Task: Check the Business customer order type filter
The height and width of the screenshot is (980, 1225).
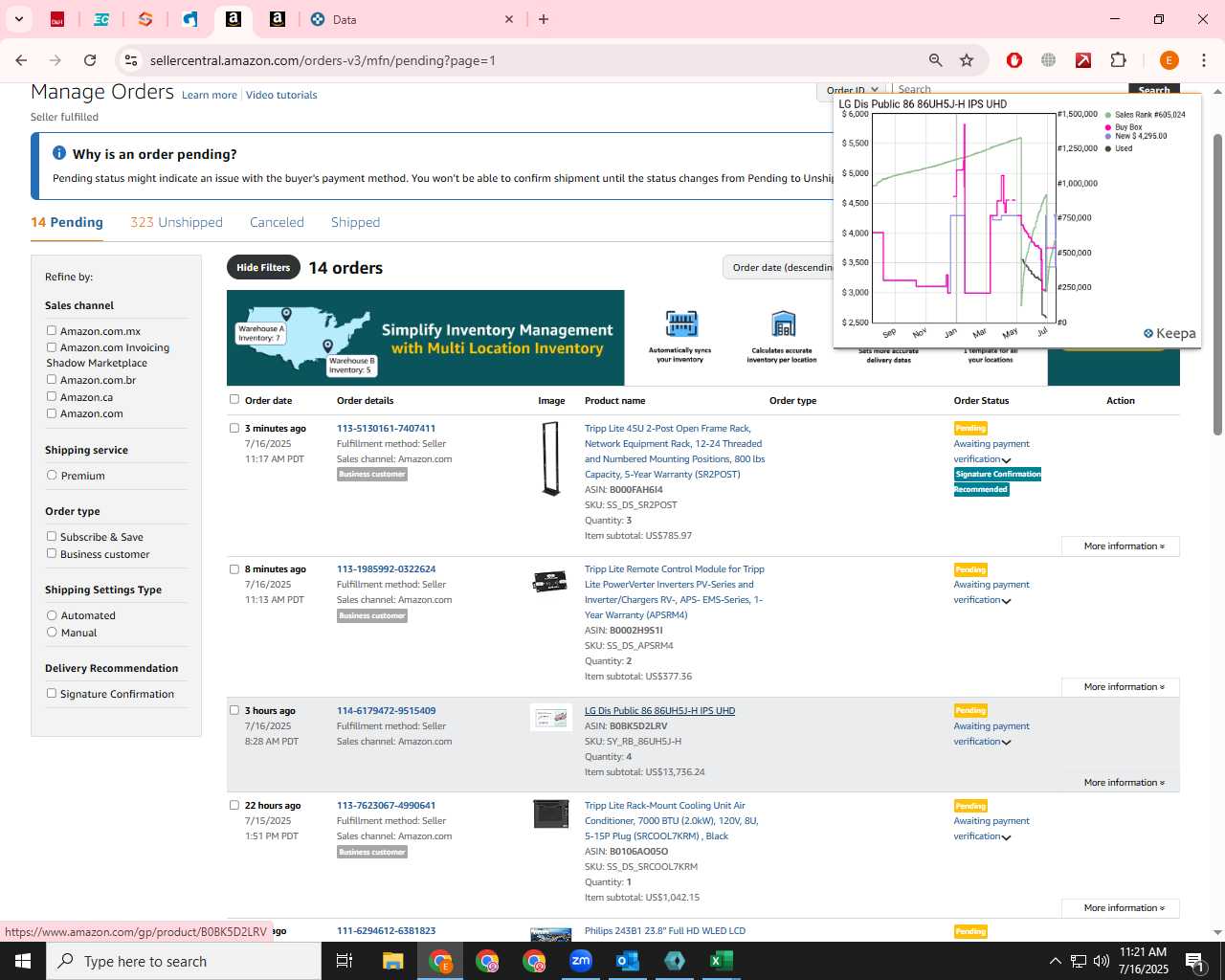Action: click(x=52, y=554)
